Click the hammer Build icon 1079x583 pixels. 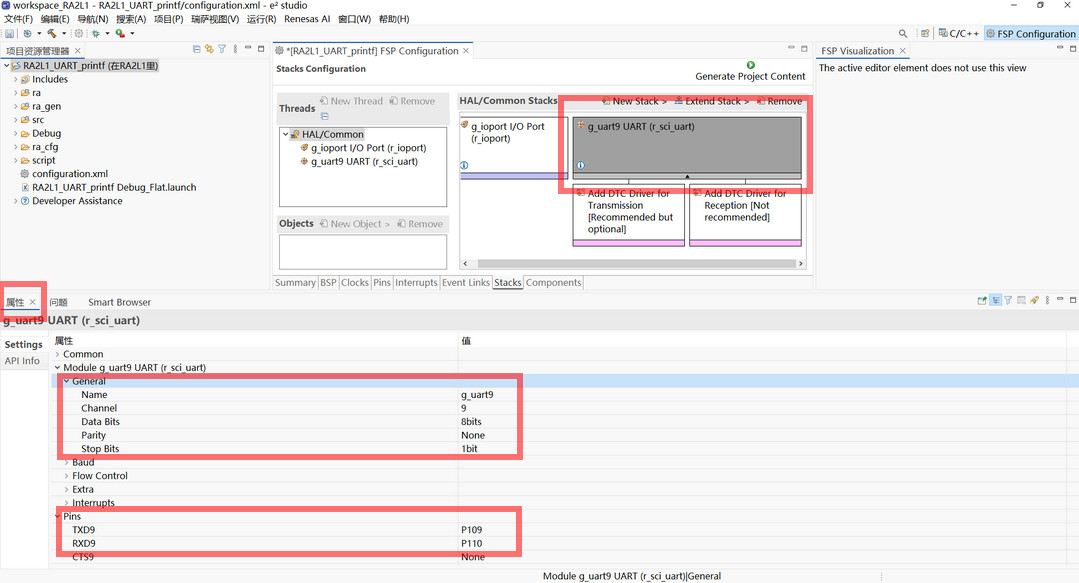52,33
